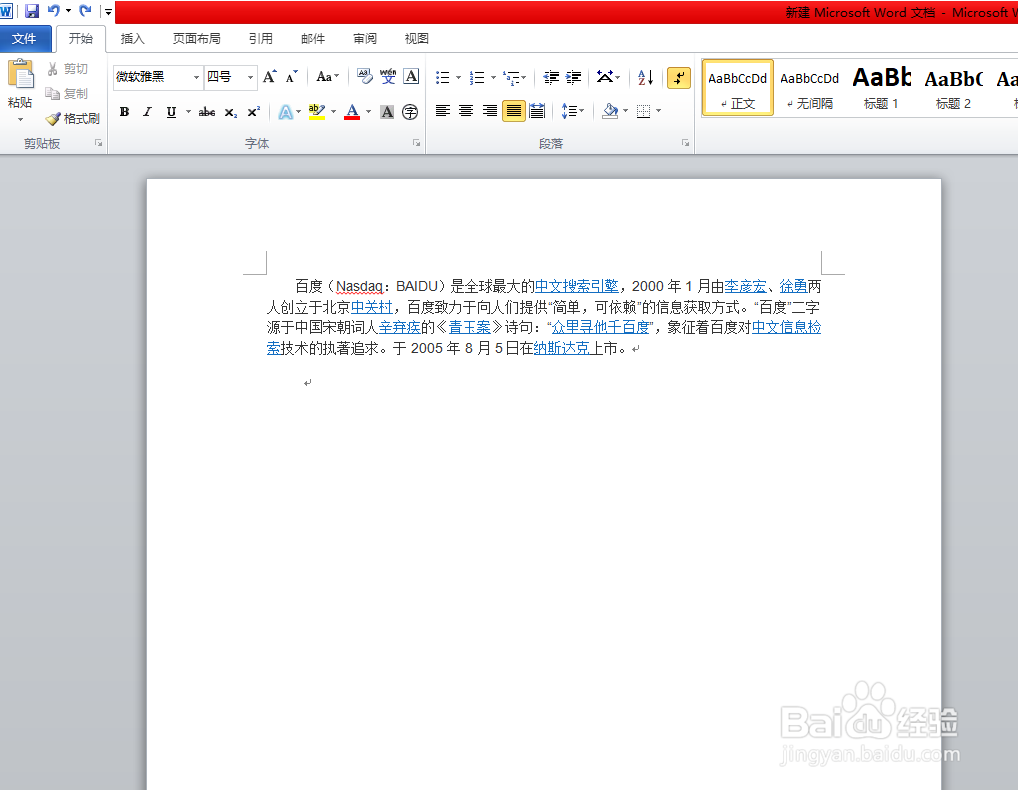Click the Paste clipboard icon
The width and height of the screenshot is (1018, 790).
pos(21,75)
